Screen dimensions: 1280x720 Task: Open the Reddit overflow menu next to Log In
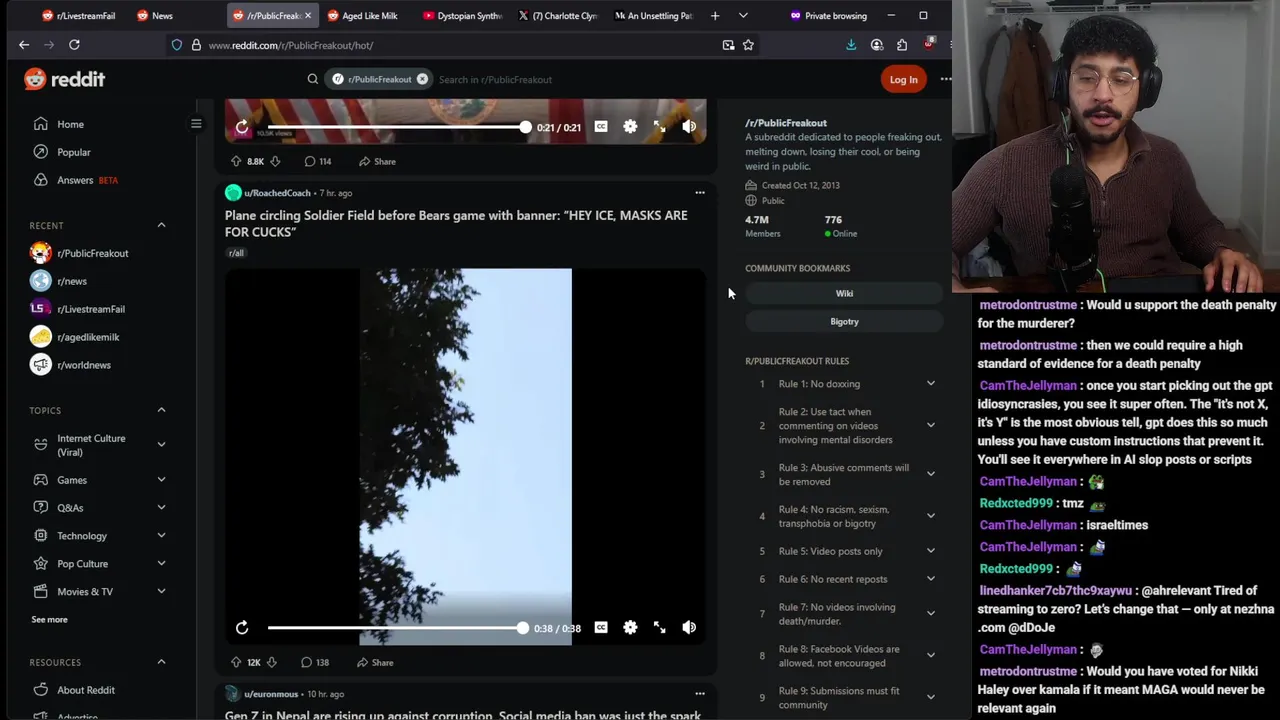tap(945, 79)
